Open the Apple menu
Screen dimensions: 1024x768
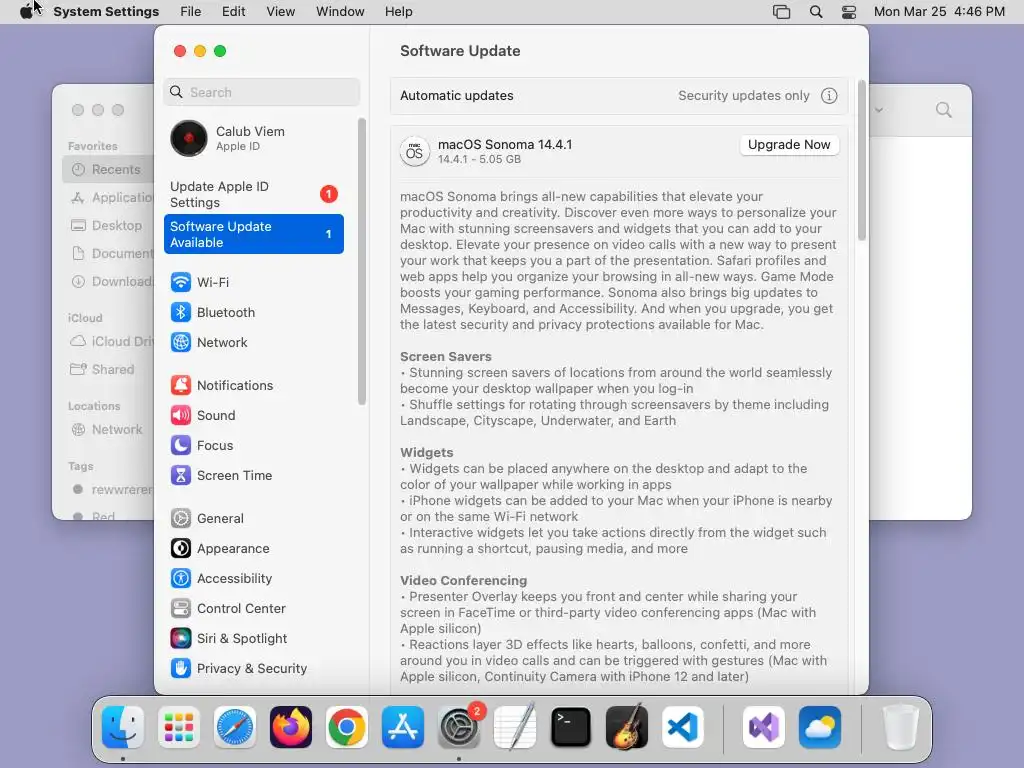(x=27, y=11)
